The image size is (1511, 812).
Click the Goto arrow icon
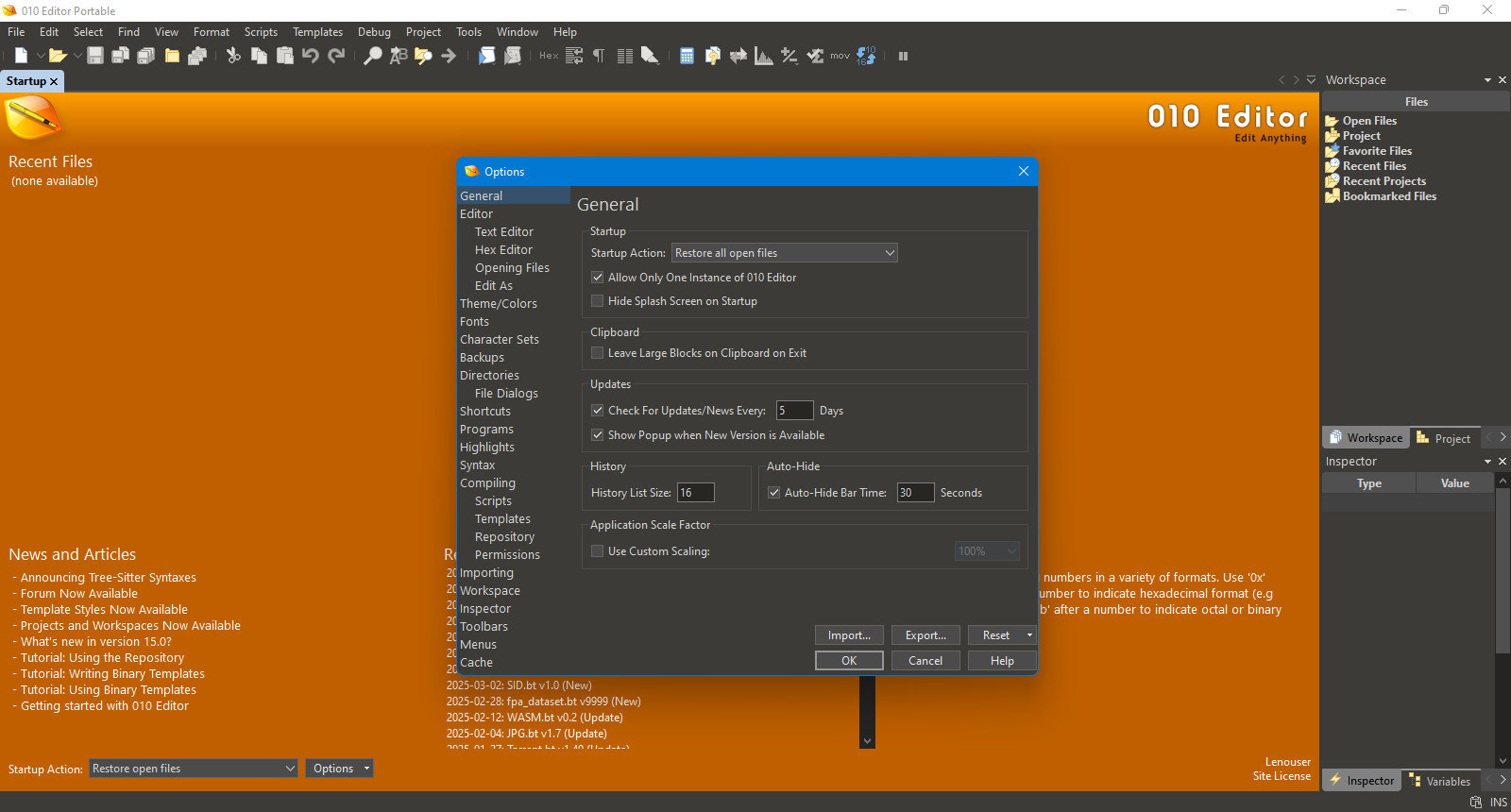[449, 56]
